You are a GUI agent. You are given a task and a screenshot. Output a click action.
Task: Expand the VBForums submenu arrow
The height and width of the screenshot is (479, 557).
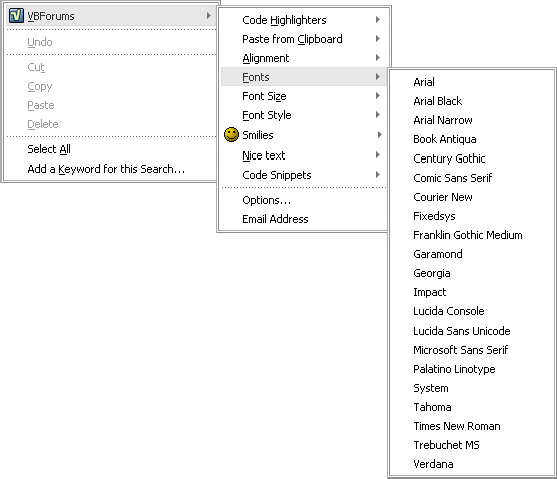[209, 16]
